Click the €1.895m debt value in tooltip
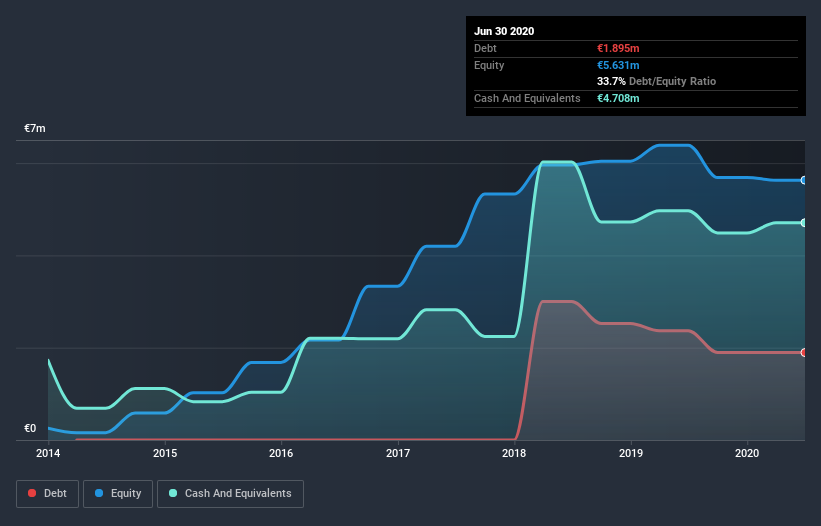 [618, 48]
